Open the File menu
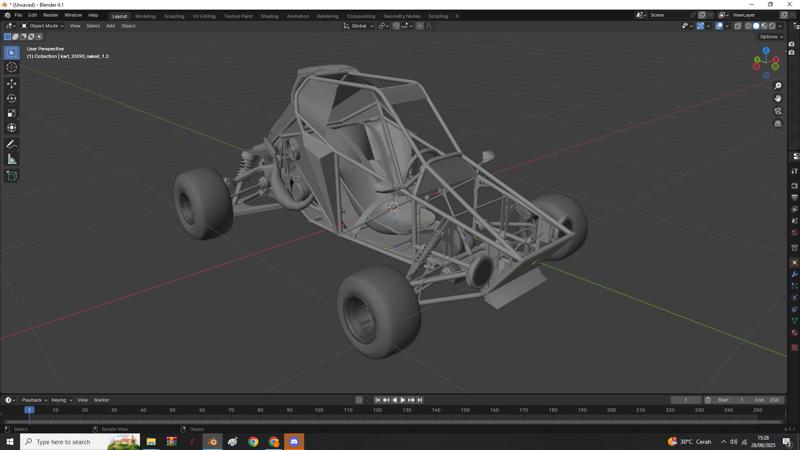The height and width of the screenshot is (450, 800). [x=18, y=15]
